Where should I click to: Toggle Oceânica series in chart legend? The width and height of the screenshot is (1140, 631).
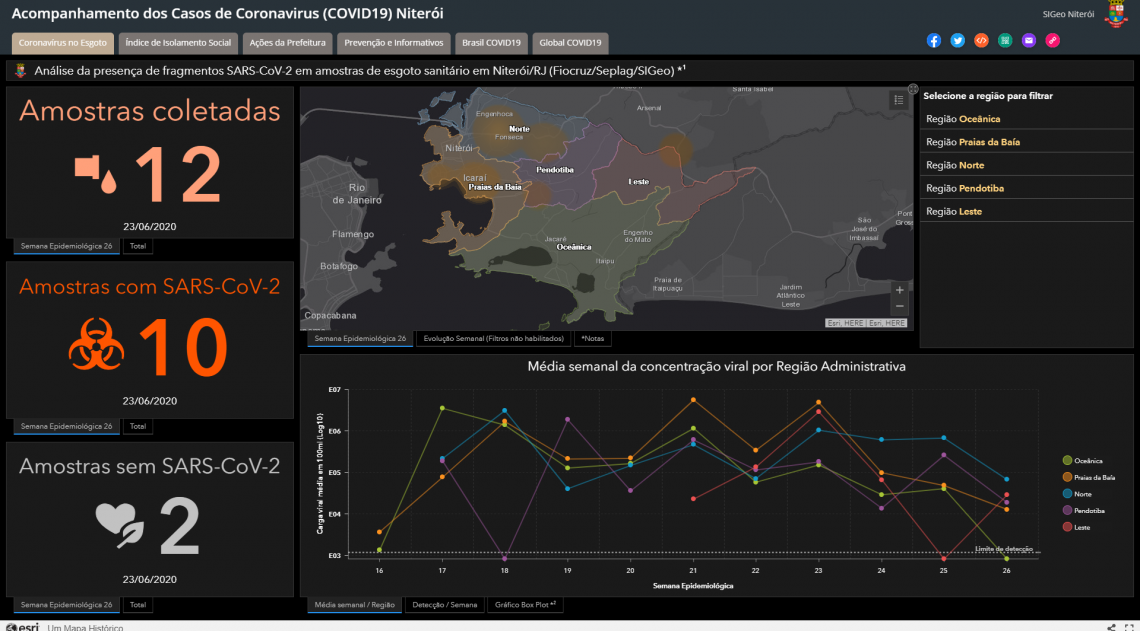(1088, 461)
